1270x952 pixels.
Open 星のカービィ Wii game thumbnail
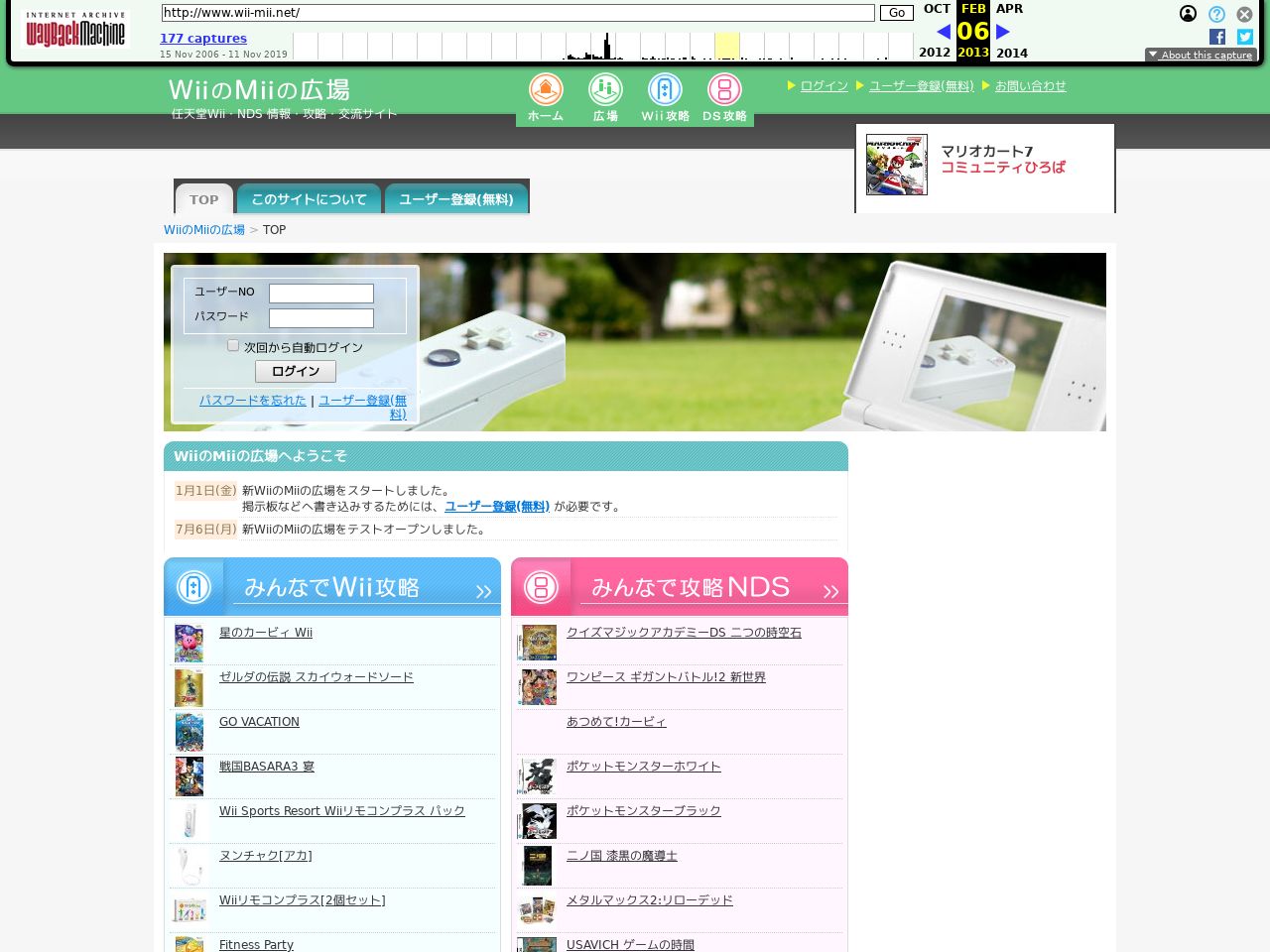[189, 643]
